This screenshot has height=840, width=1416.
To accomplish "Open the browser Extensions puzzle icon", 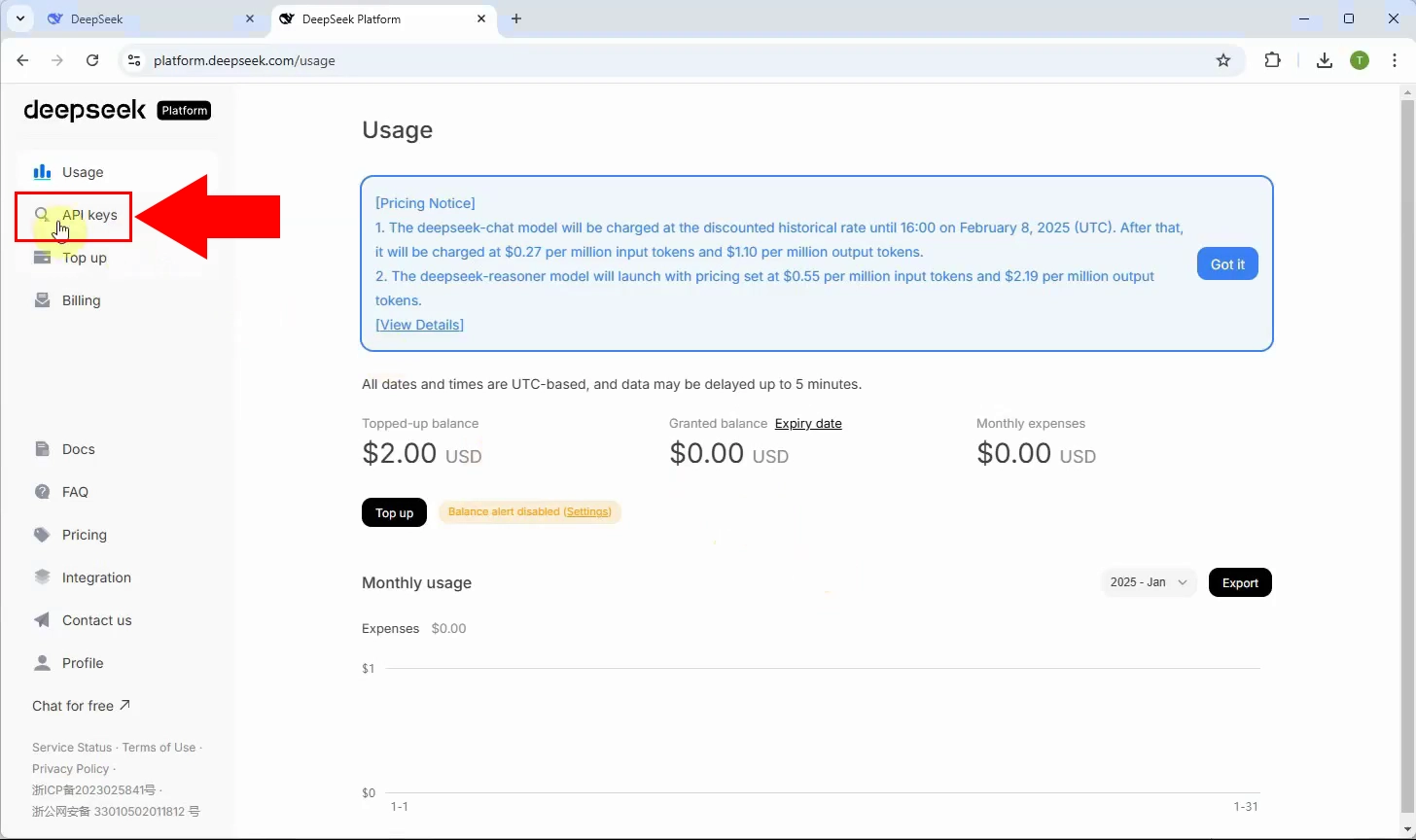I will coord(1273,60).
